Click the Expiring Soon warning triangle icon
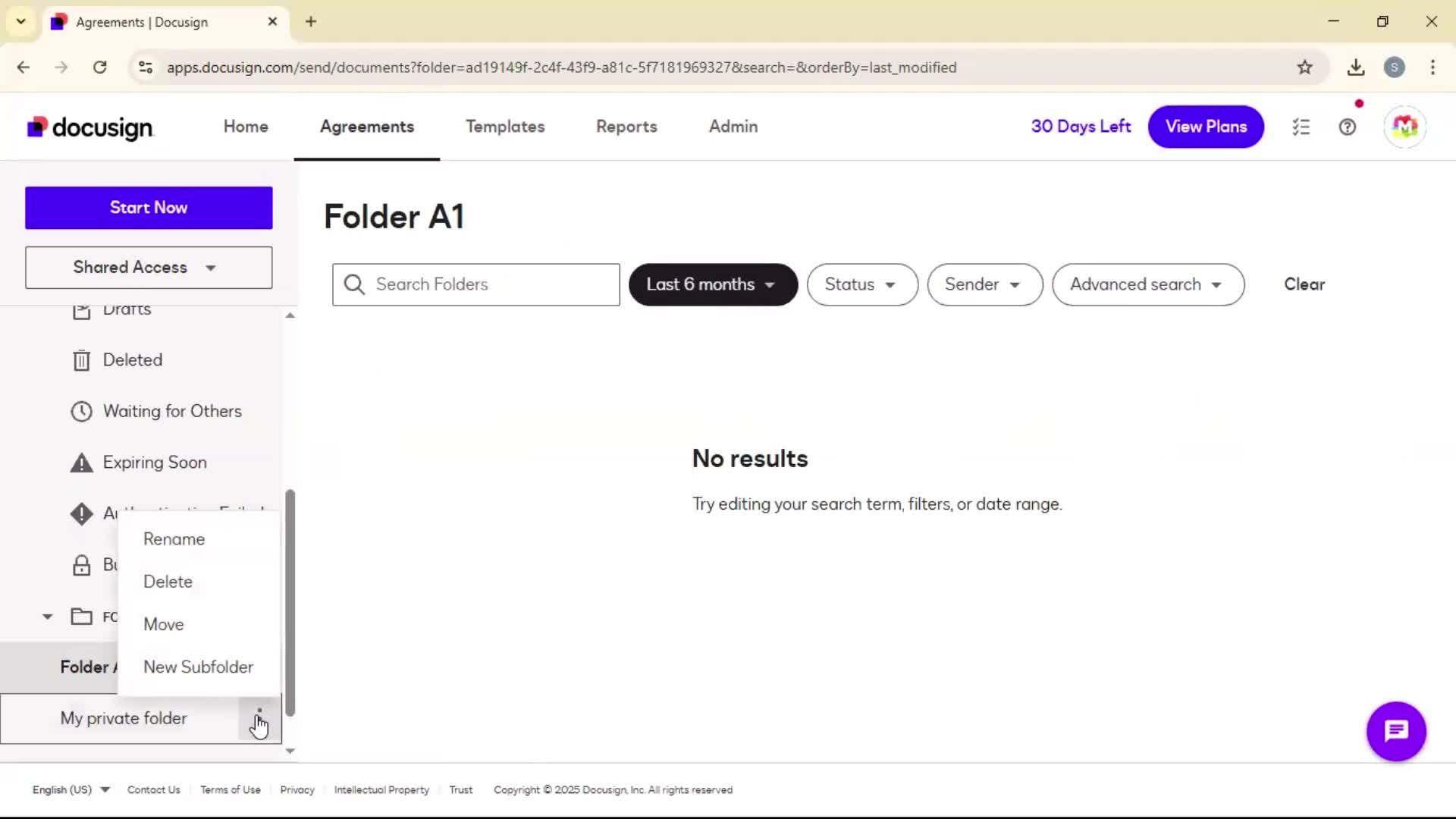 (x=81, y=463)
